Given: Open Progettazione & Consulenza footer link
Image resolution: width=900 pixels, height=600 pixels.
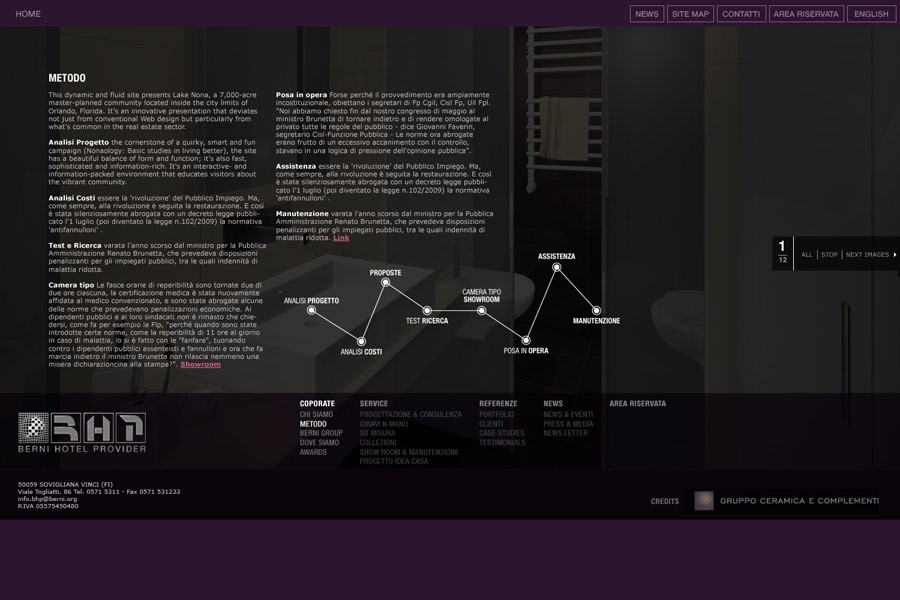Looking at the screenshot, I should 410,414.
